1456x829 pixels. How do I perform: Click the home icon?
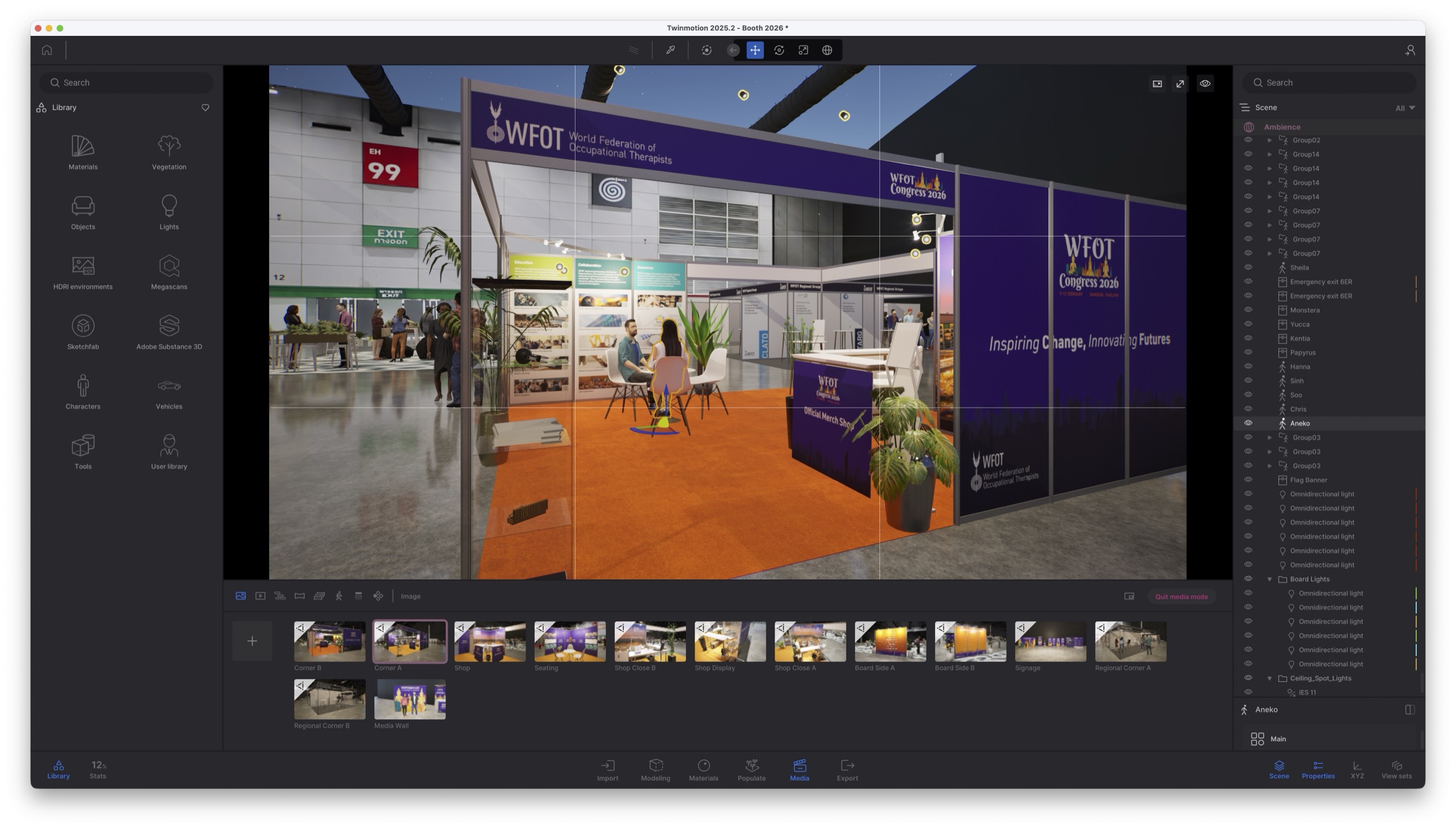(x=47, y=50)
